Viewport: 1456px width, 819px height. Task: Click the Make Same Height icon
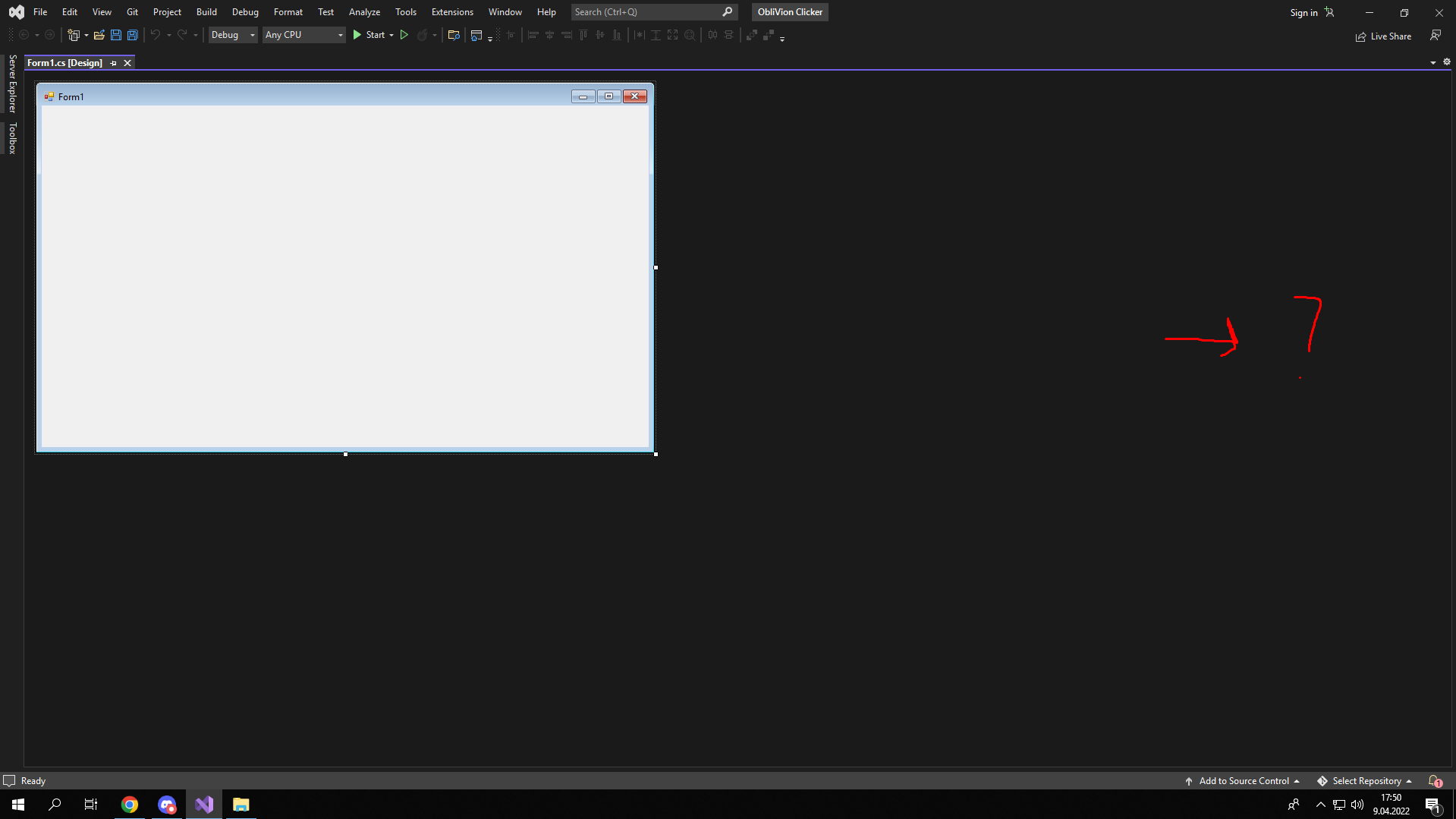656,35
